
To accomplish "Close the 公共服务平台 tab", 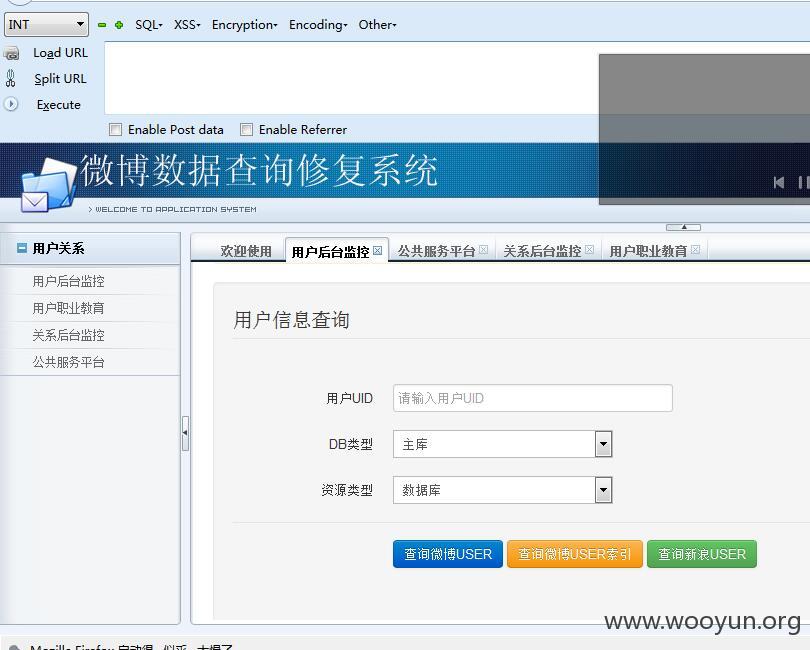I will pyautogui.click(x=484, y=250).
